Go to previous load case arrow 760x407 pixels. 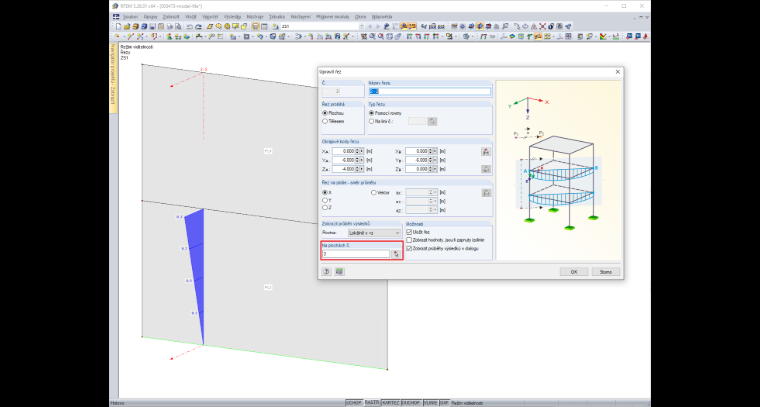[370, 26]
